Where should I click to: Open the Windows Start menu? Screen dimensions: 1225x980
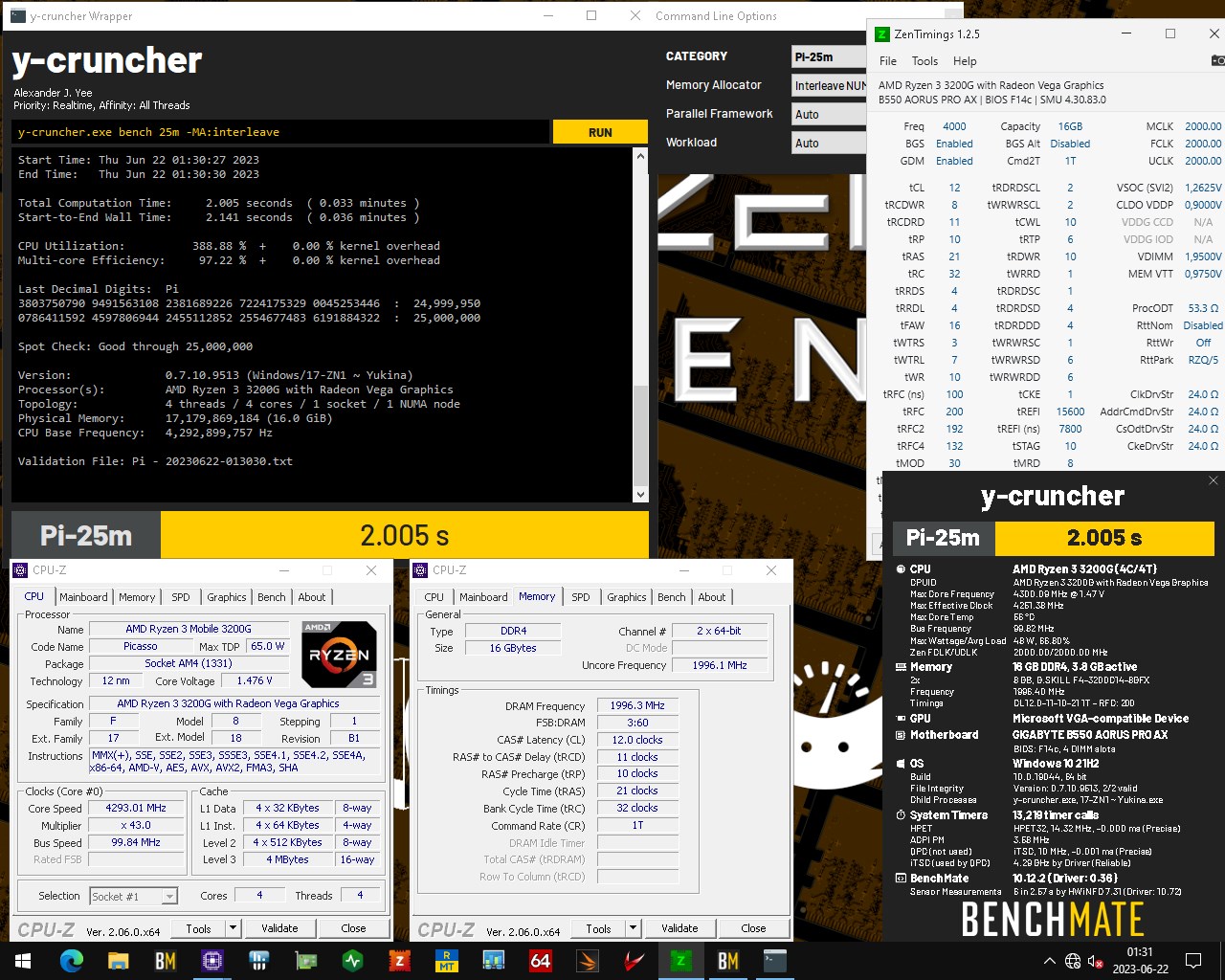tap(23, 960)
